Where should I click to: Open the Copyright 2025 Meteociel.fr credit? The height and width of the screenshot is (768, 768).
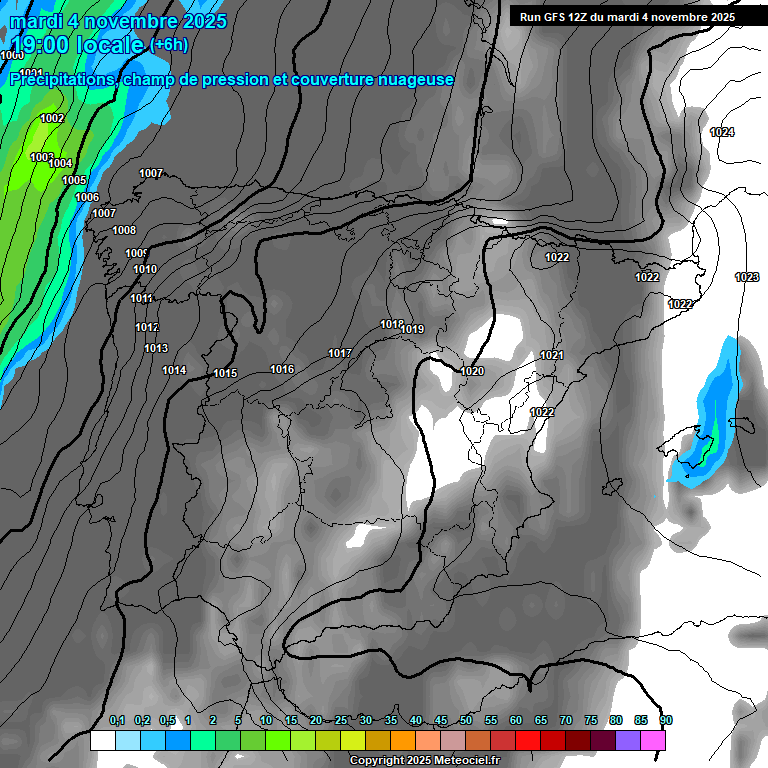click(x=425, y=760)
